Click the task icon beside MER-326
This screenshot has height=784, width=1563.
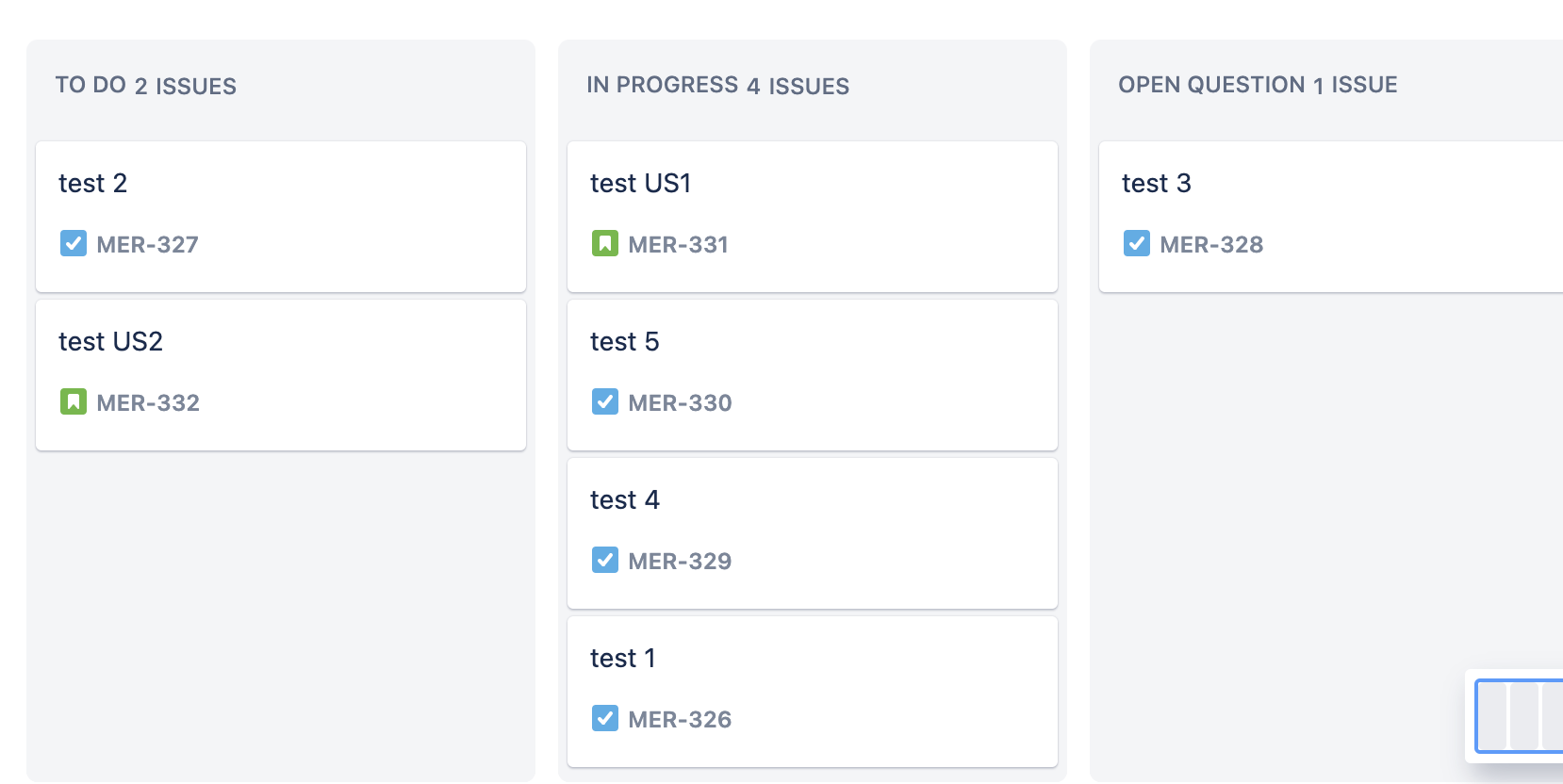click(x=605, y=719)
